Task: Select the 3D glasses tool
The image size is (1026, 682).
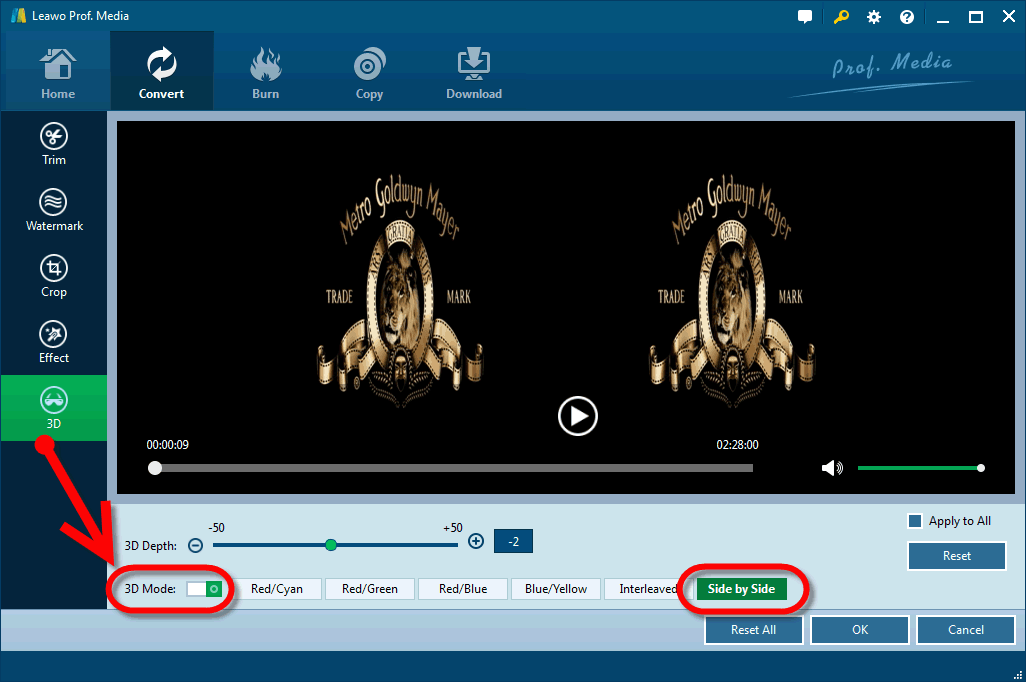Action: [x=54, y=408]
